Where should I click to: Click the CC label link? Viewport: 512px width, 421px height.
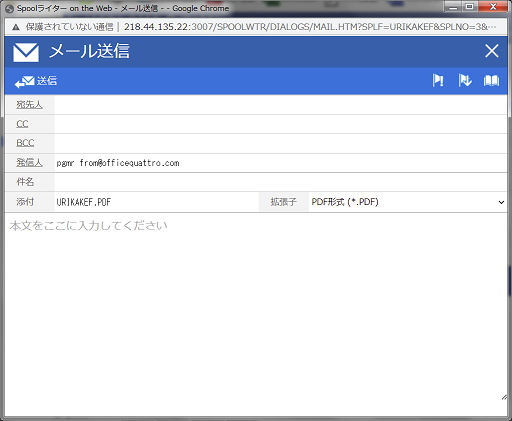click(x=22, y=124)
